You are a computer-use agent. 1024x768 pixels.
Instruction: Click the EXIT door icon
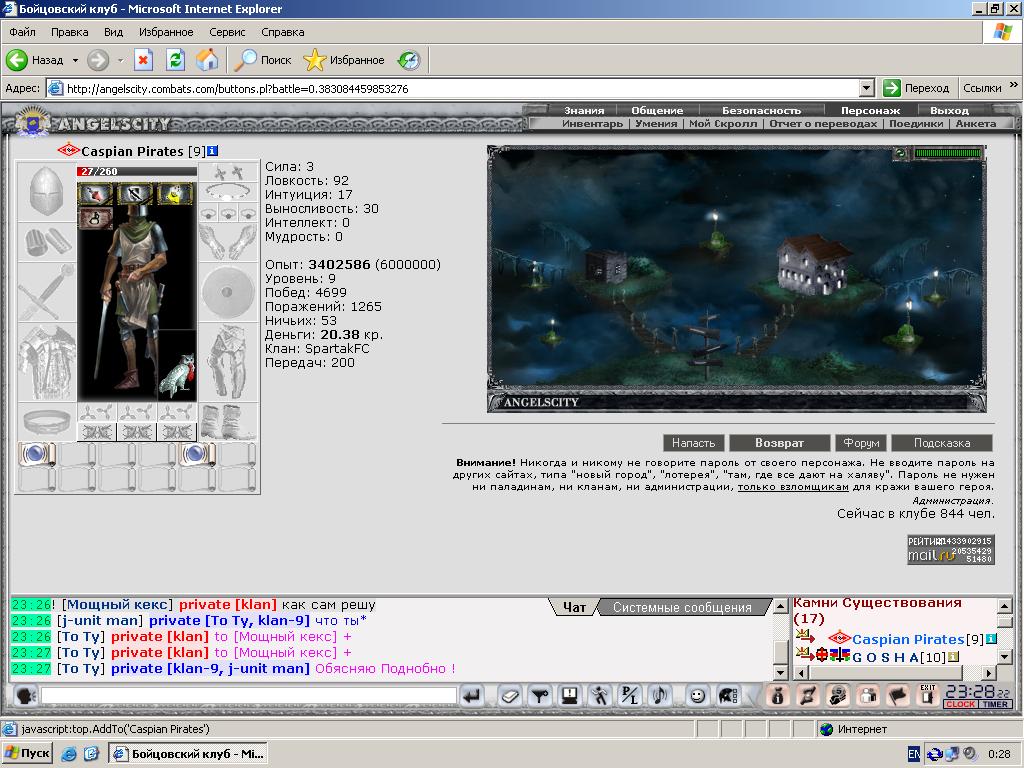point(928,696)
